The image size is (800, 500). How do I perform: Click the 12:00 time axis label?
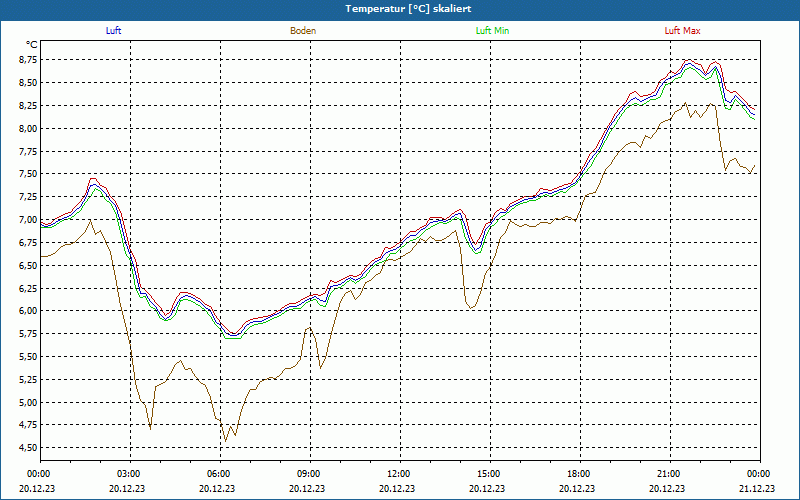click(397, 474)
